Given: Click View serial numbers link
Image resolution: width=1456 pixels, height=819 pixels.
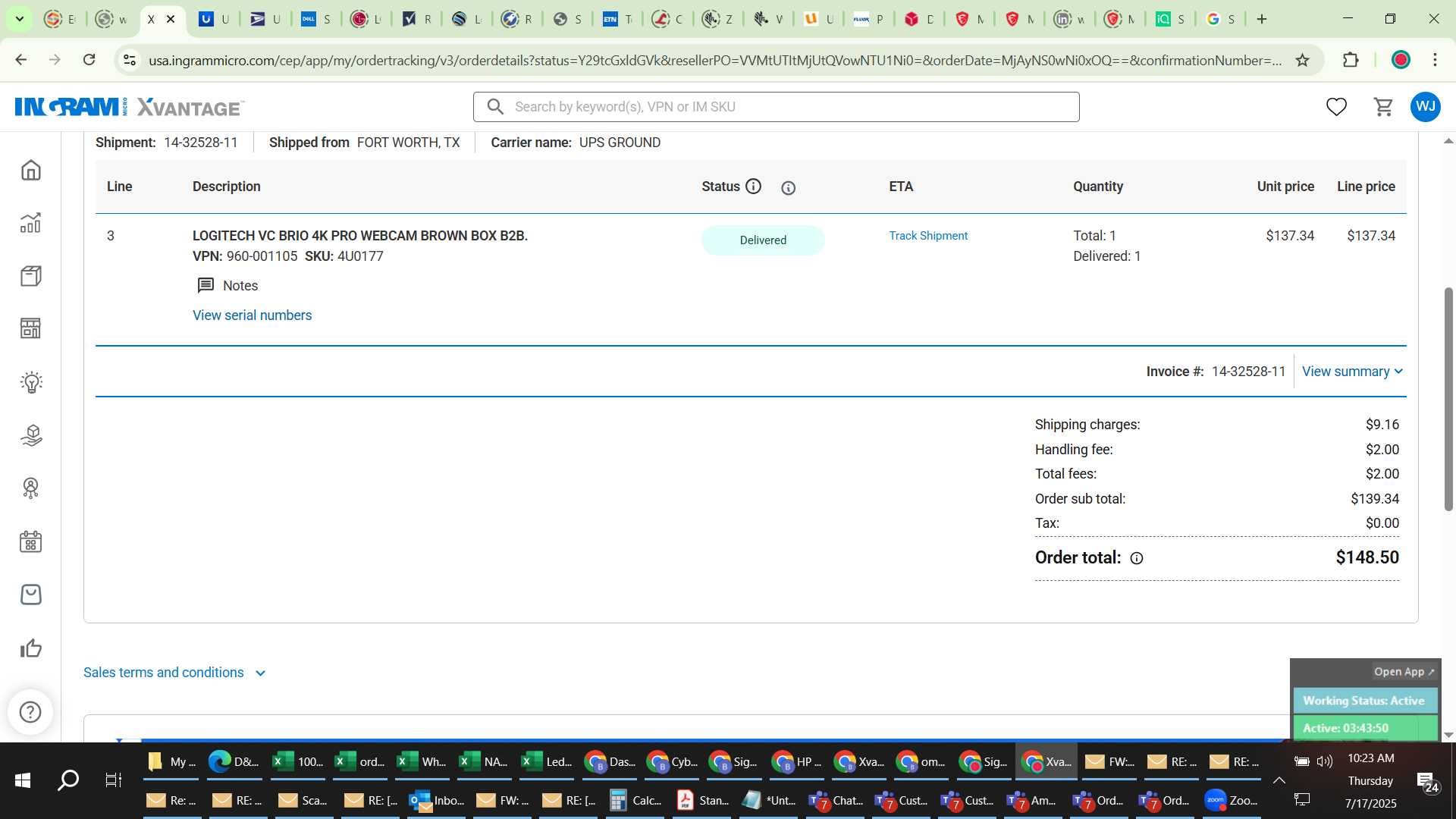Looking at the screenshot, I should point(252,315).
